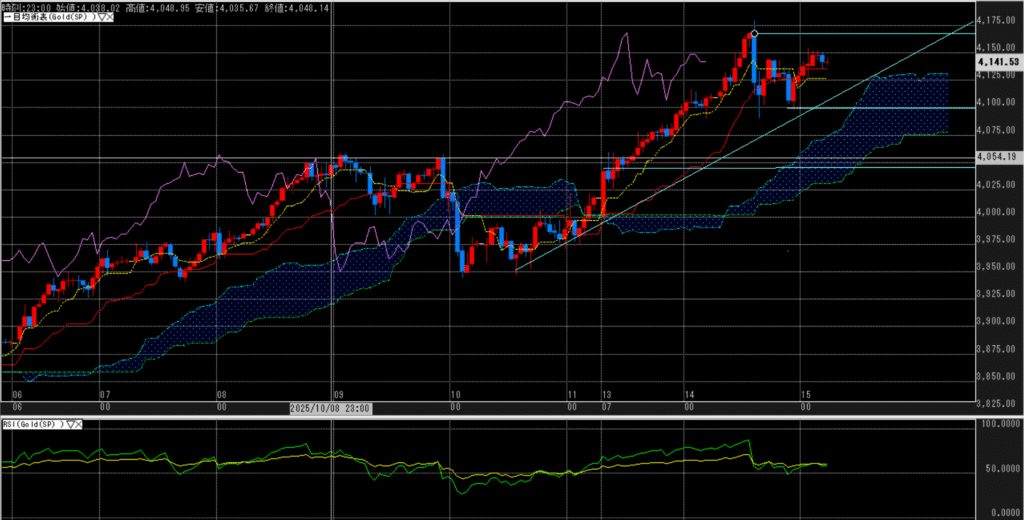Click the minus icon beside 一目均衡表 label

click(x=4, y=18)
